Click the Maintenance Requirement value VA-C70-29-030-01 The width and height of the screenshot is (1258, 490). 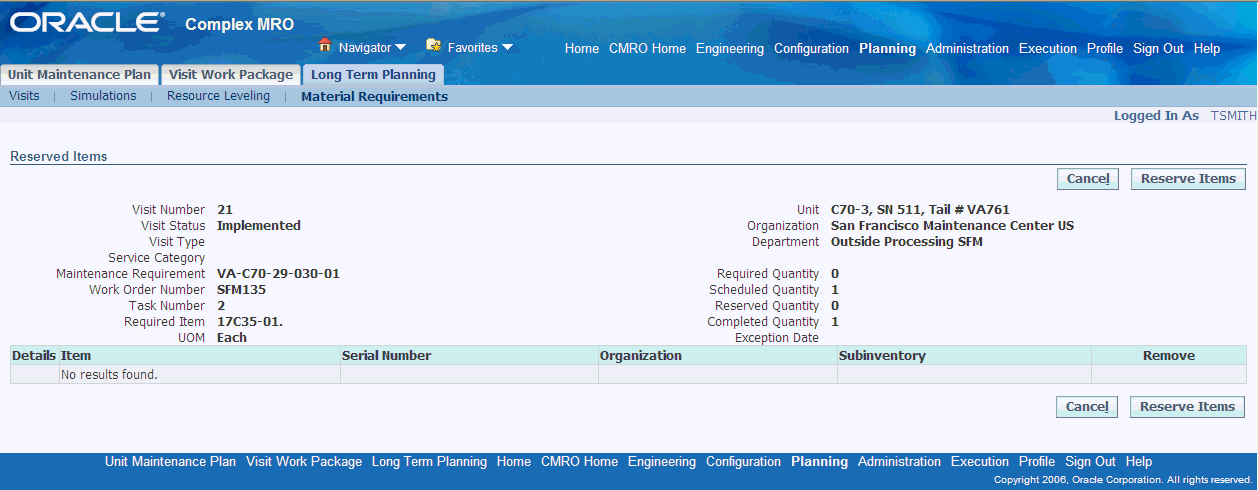click(278, 274)
